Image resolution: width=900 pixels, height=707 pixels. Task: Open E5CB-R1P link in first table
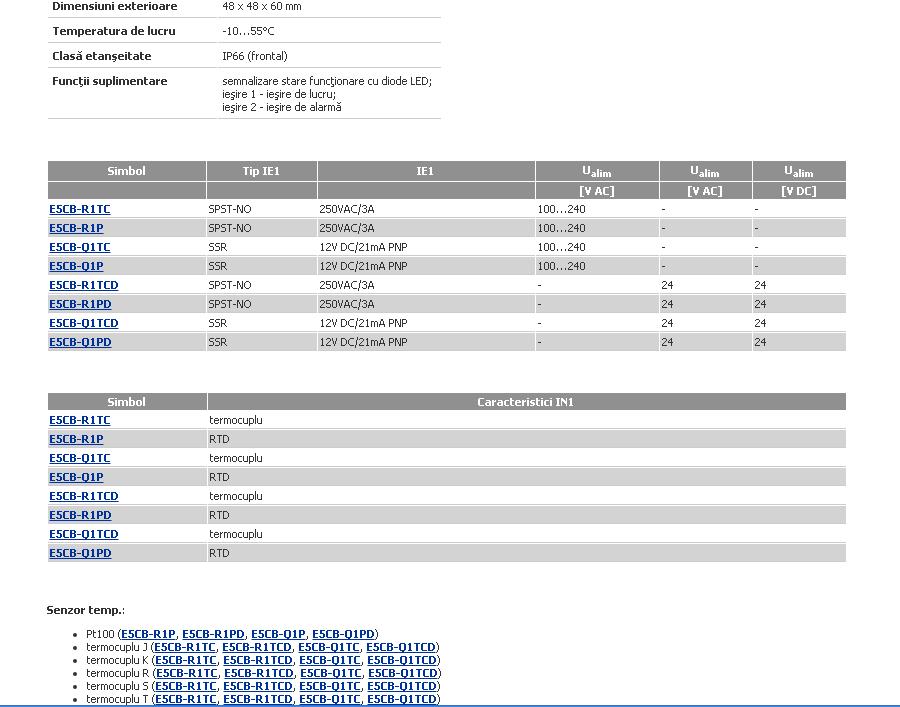pyautogui.click(x=76, y=228)
